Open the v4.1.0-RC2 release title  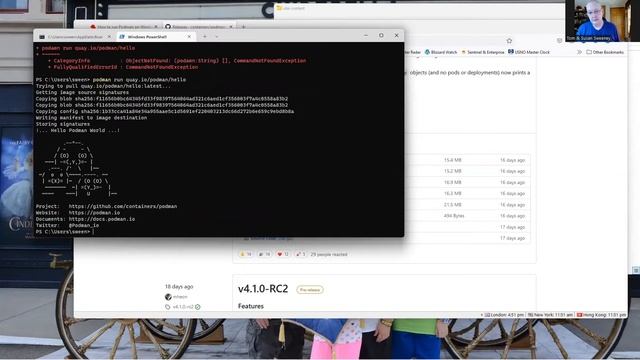263,289
